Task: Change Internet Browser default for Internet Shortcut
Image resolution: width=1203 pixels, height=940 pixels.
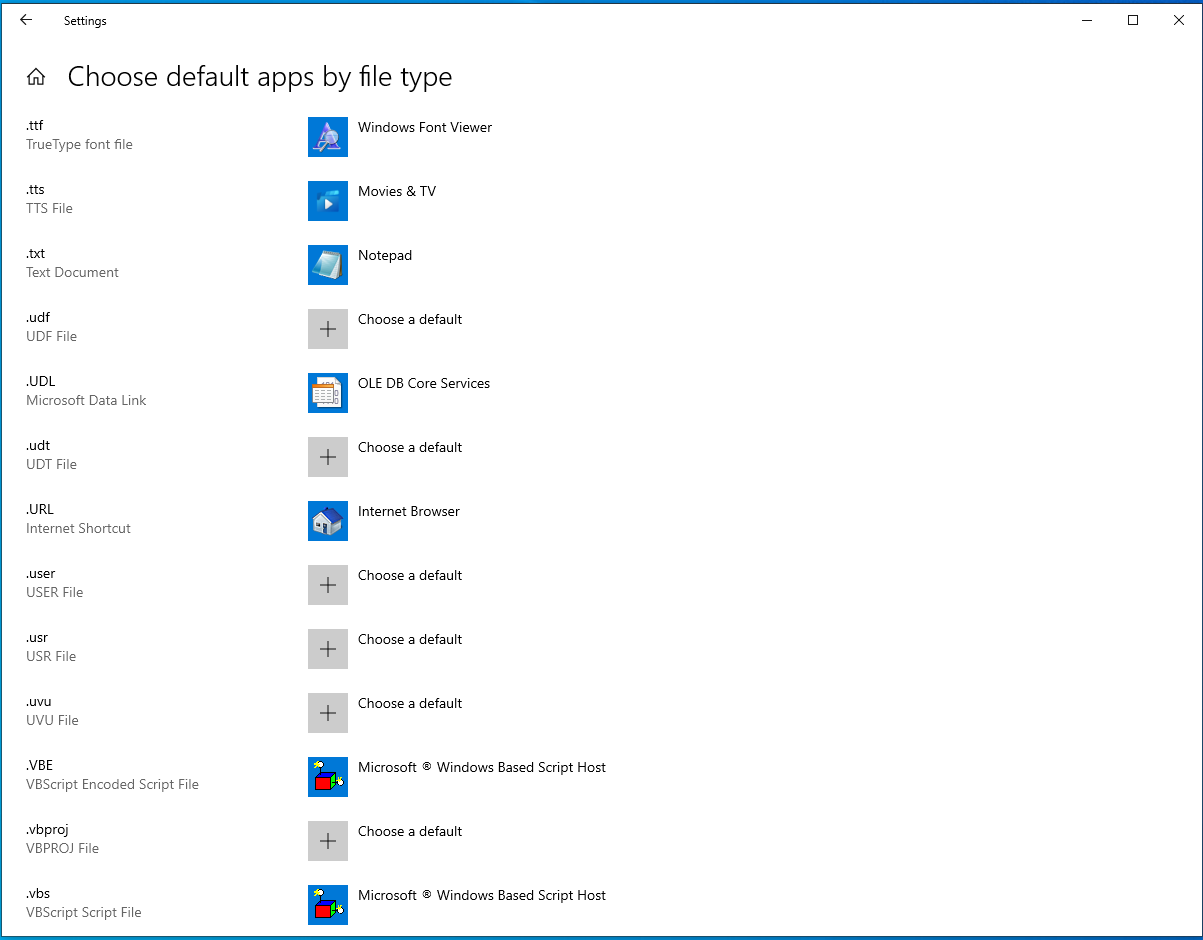Action: click(409, 511)
